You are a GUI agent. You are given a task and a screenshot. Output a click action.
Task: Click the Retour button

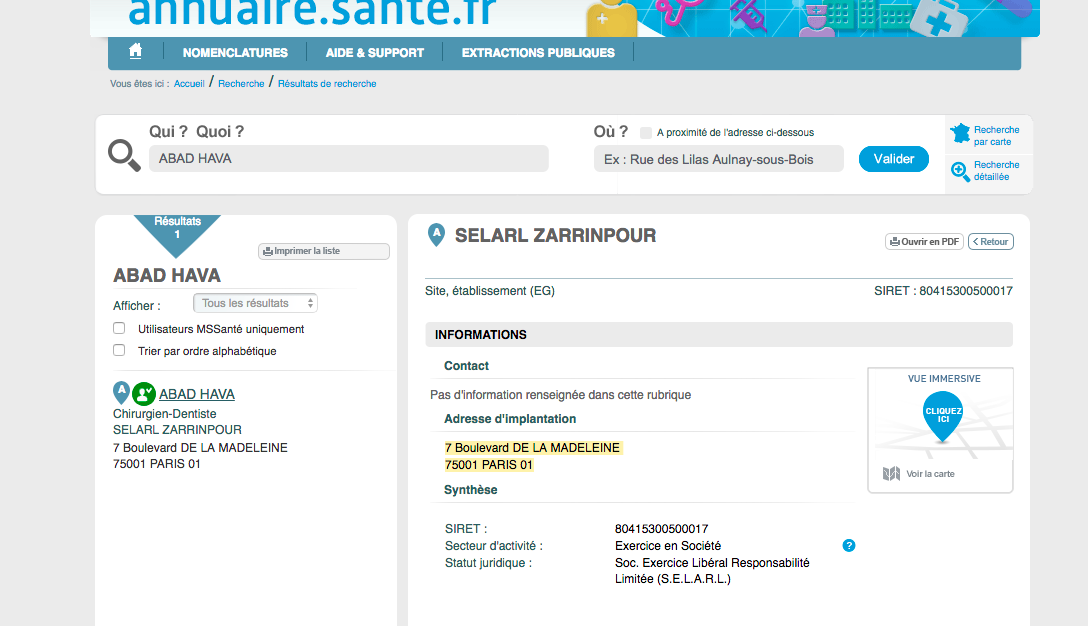(x=991, y=242)
